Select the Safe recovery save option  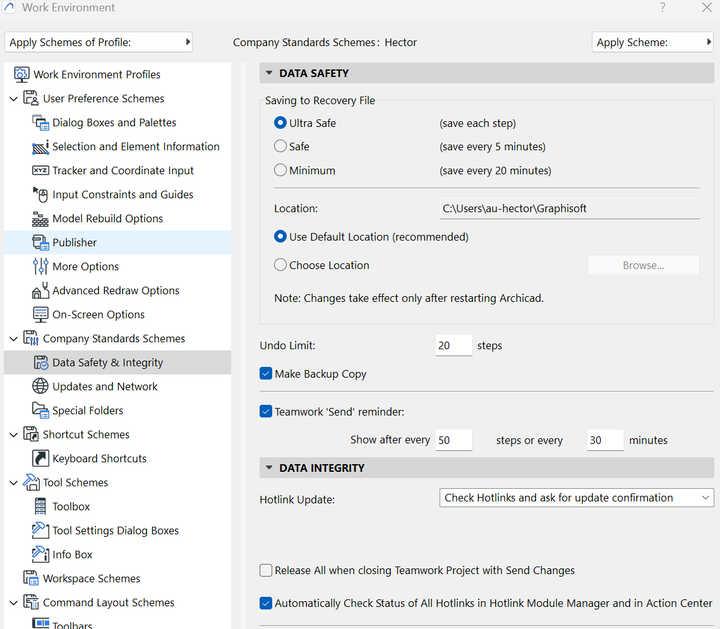[281, 147]
